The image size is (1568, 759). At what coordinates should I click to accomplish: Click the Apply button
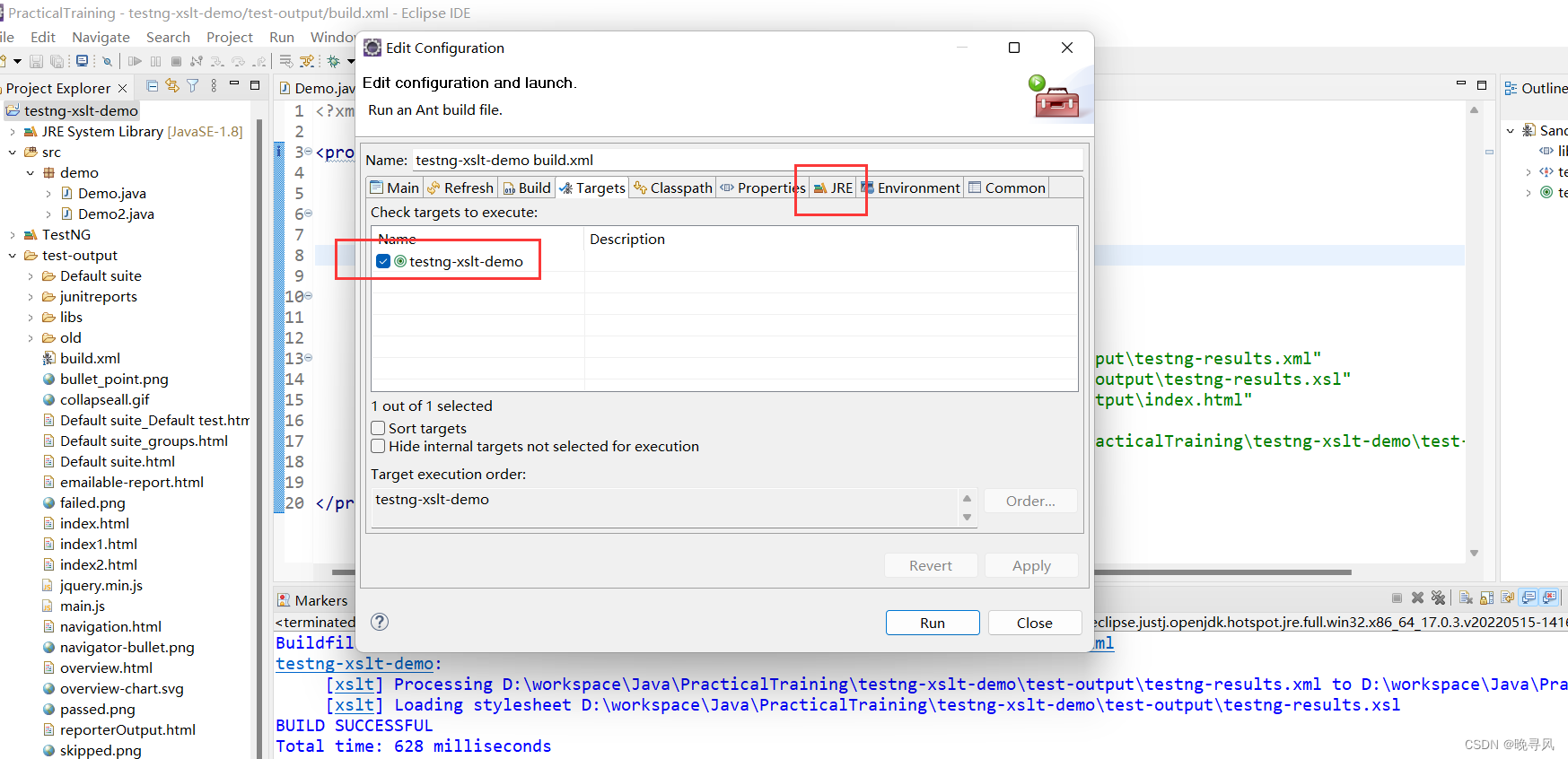(x=1031, y=565)
